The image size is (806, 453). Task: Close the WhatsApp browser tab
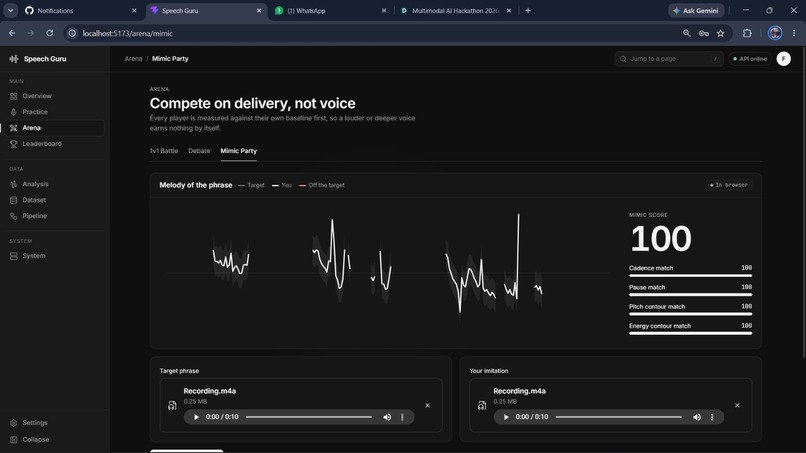[383, 11]
